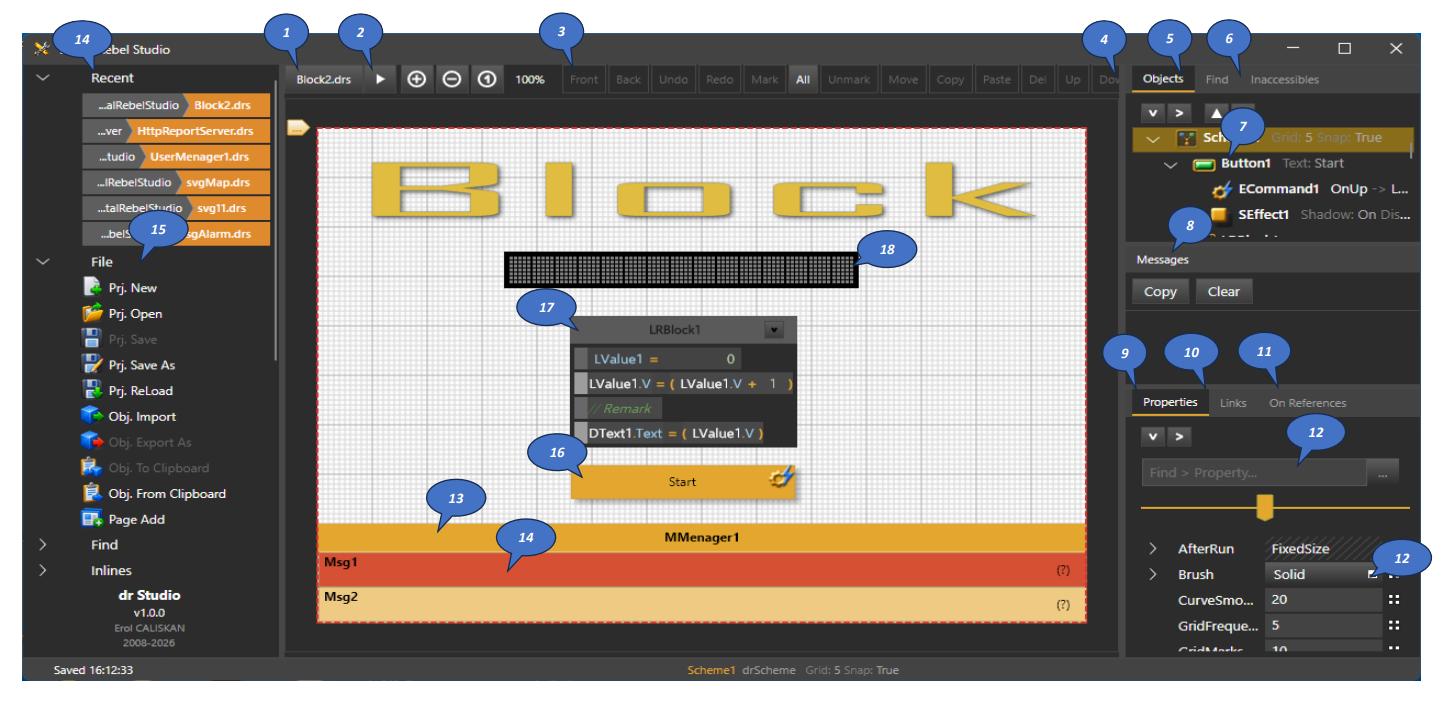The image size is (1451, 712).
Task: Click the Redo toolbar button
Action: pos(719,79)
